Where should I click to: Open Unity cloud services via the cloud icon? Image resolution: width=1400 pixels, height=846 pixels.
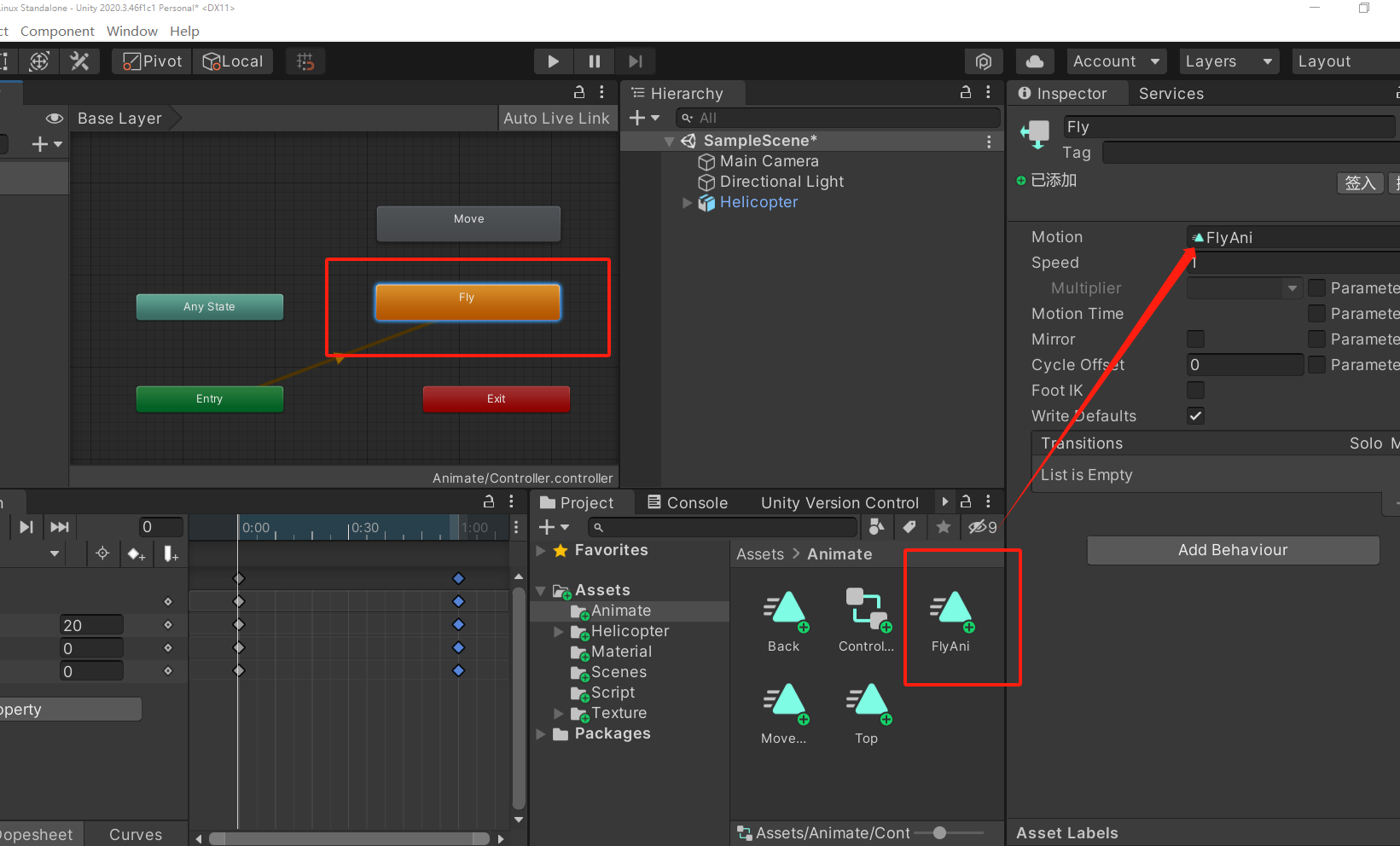coord(1035,61)
